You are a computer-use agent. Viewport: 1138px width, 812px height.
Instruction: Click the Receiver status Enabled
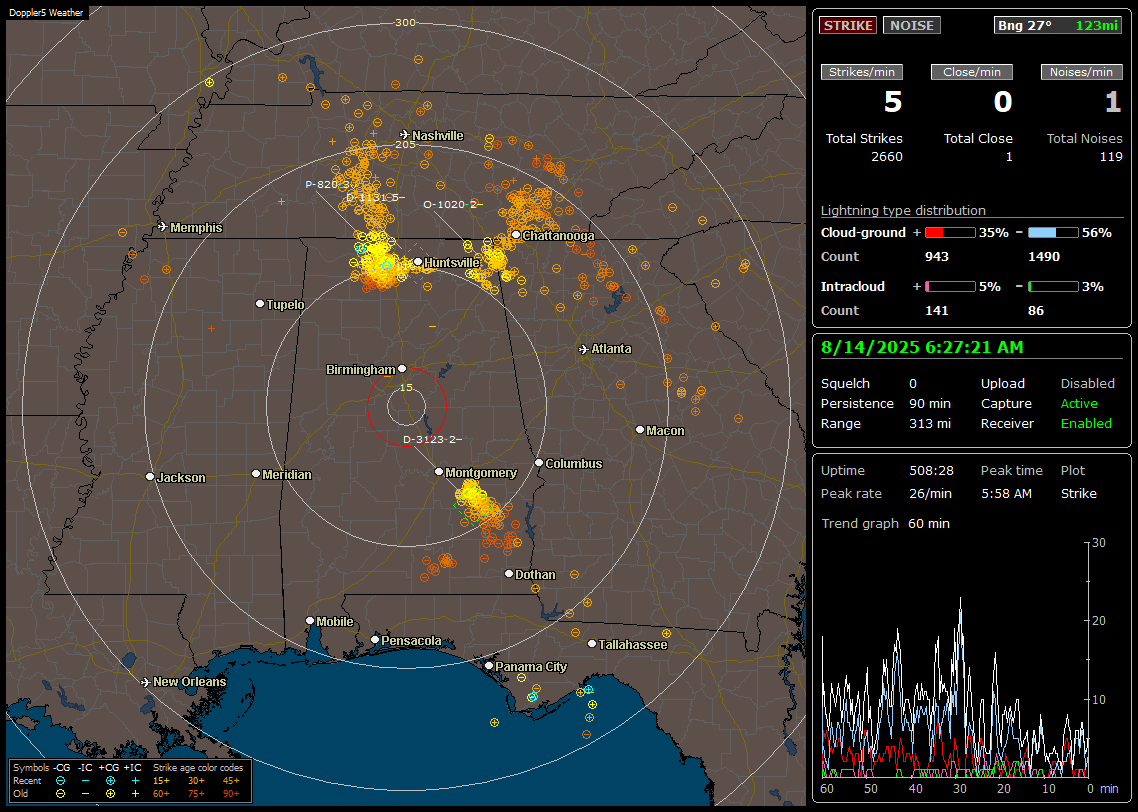pos(1086,424)
